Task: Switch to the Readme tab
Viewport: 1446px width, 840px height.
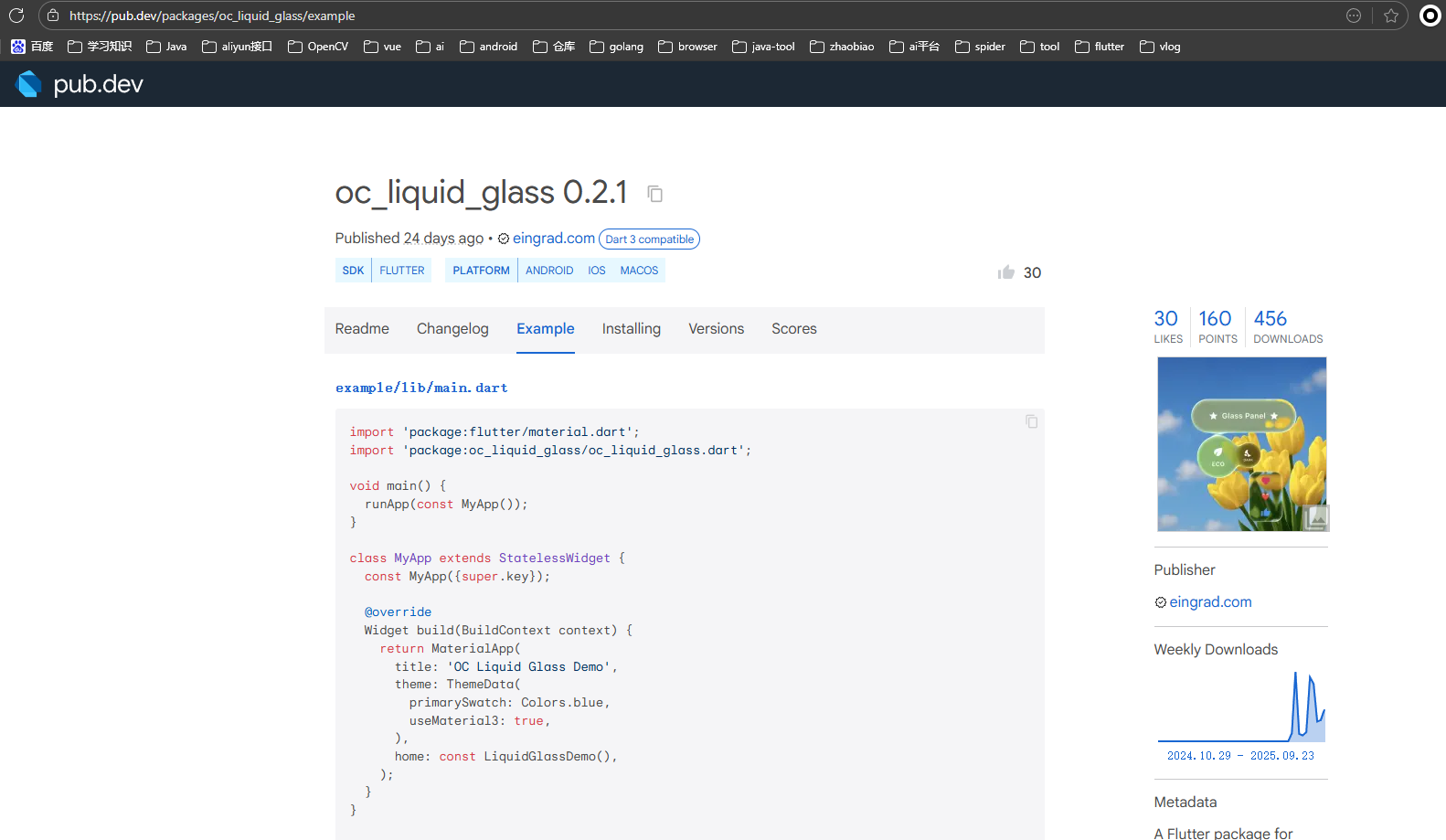Action: tap(362, 329)
